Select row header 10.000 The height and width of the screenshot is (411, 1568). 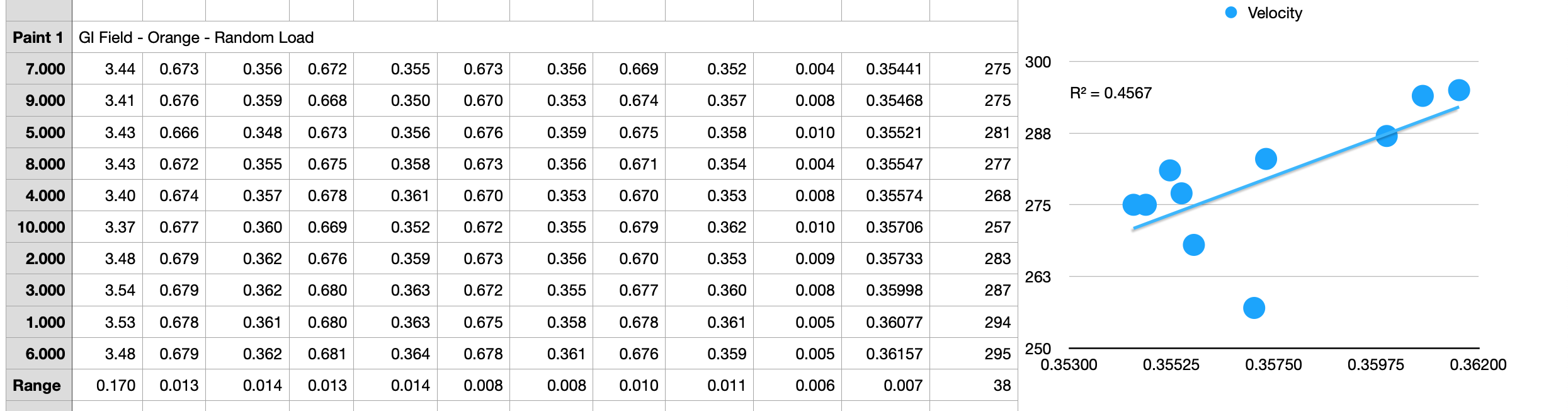(39, 227)
